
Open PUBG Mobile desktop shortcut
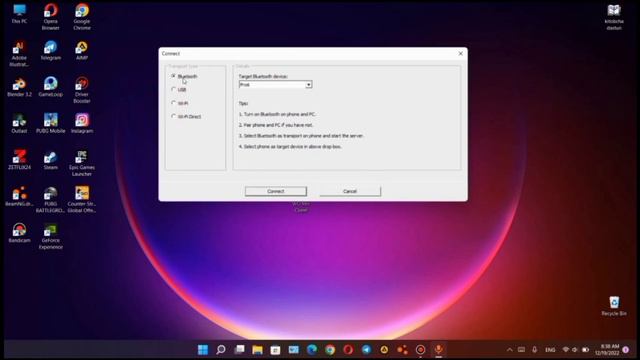click(x=51, y=124)
